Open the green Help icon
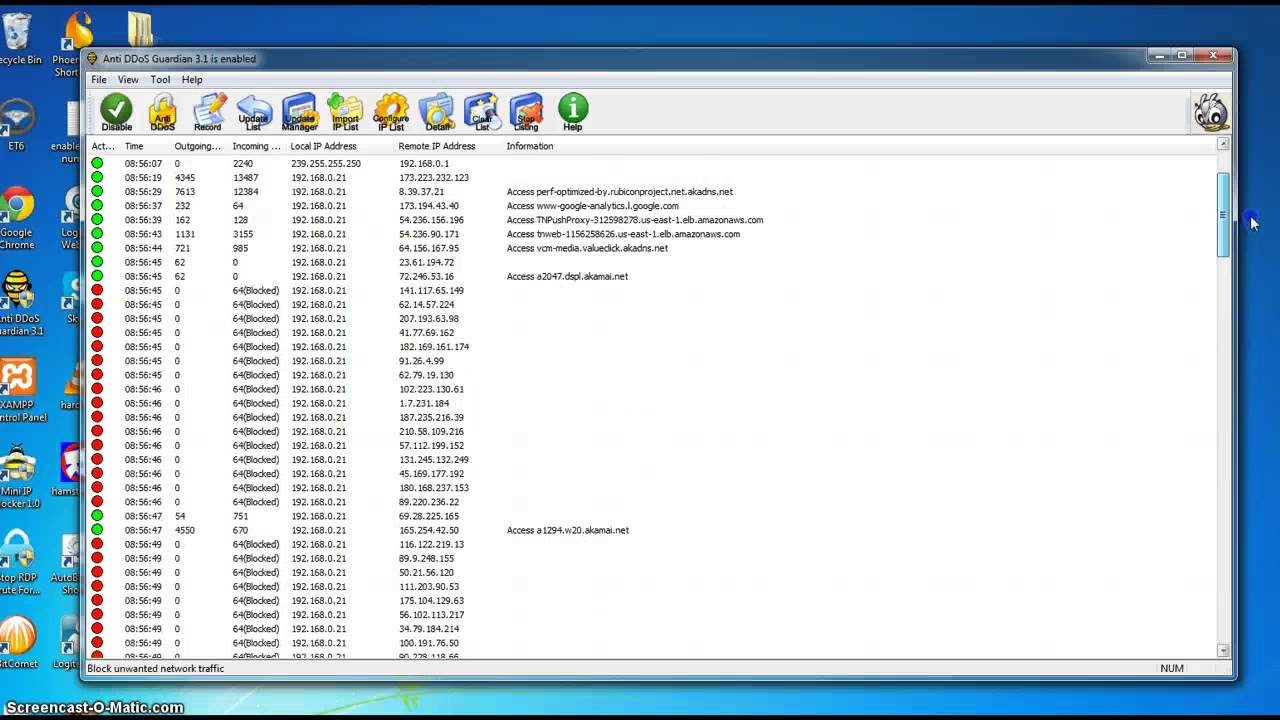 coord(573,112)
